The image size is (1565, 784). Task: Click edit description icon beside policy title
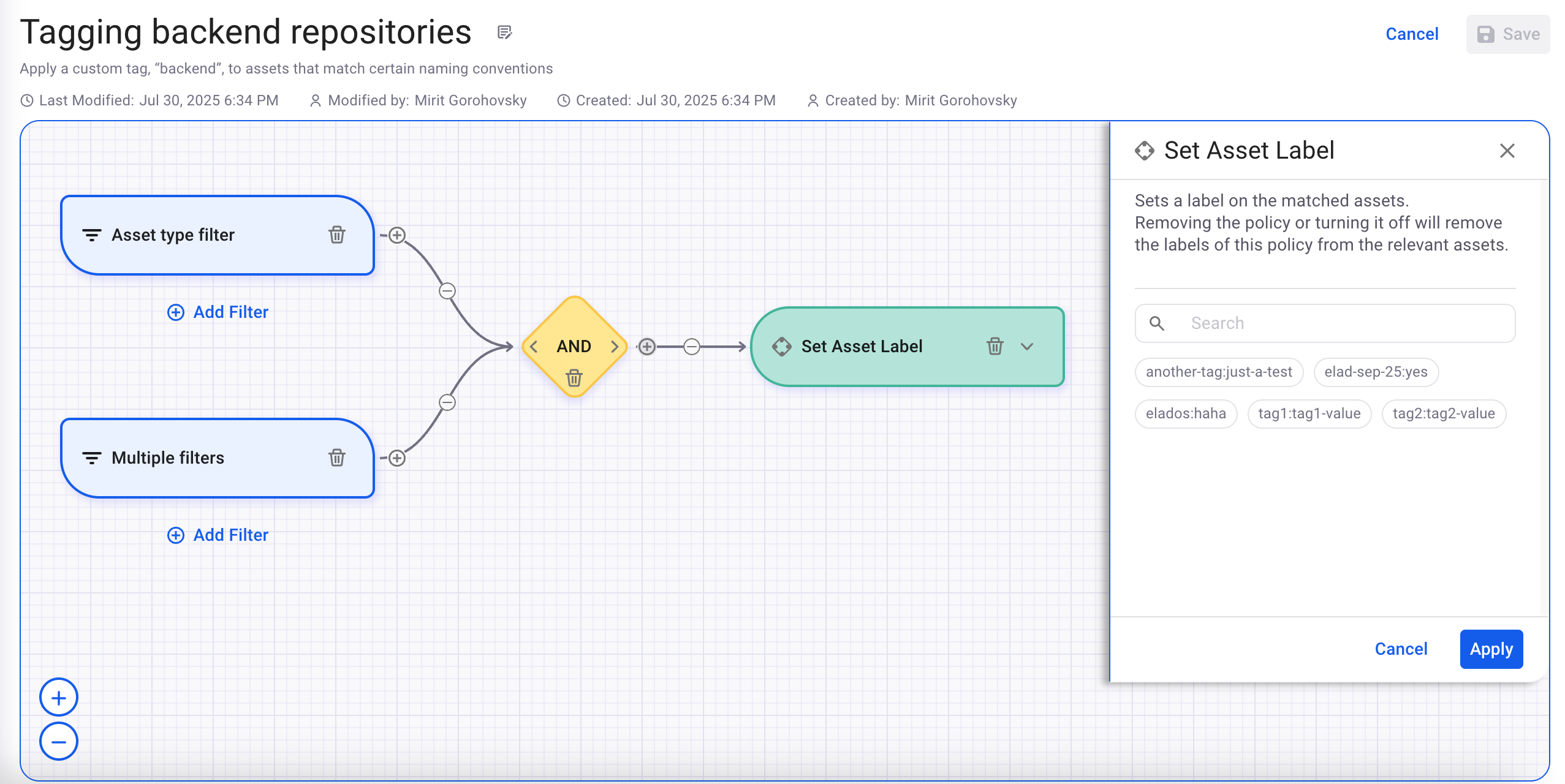pyautogui.click(x=504, y=32)
